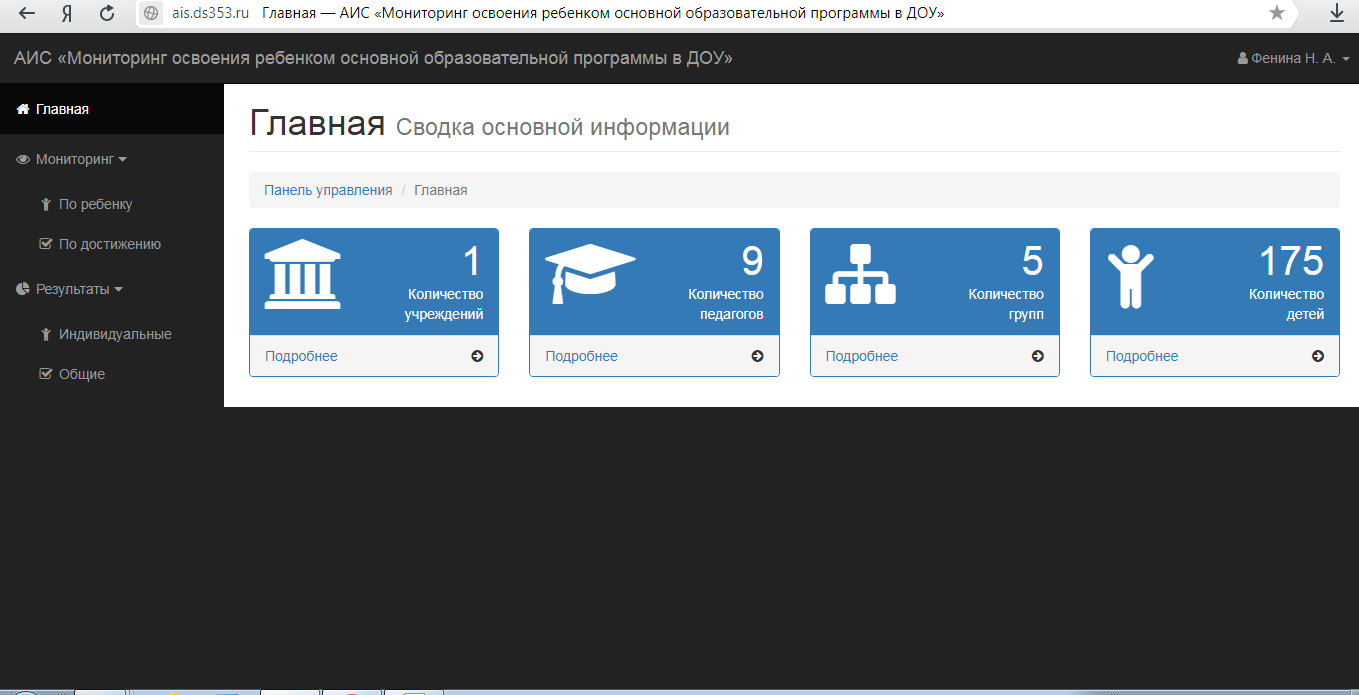
Task: Click the bookmark star in the browser toolbar
Action: pos(1277,14)
